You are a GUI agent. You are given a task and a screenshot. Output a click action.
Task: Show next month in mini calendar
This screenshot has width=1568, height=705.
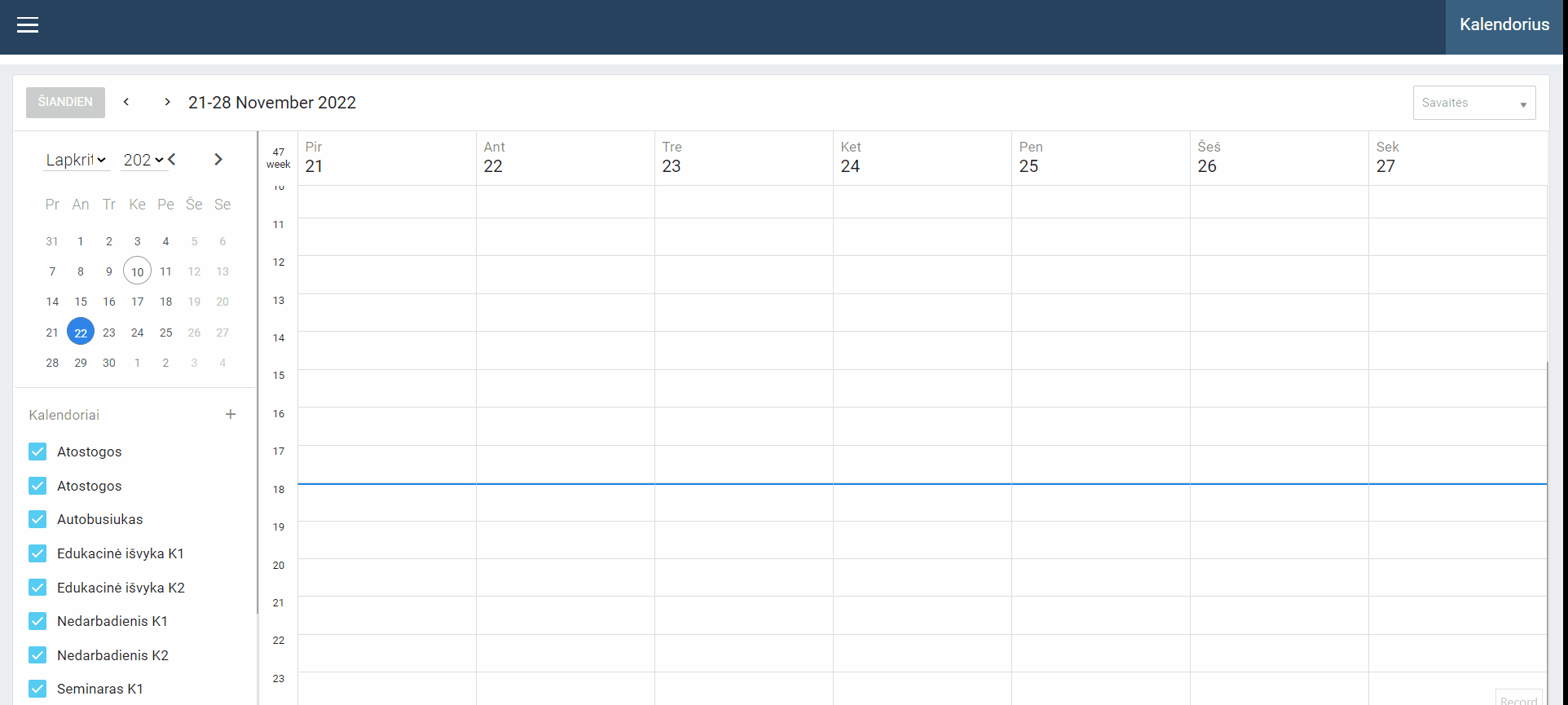(218, 160)
